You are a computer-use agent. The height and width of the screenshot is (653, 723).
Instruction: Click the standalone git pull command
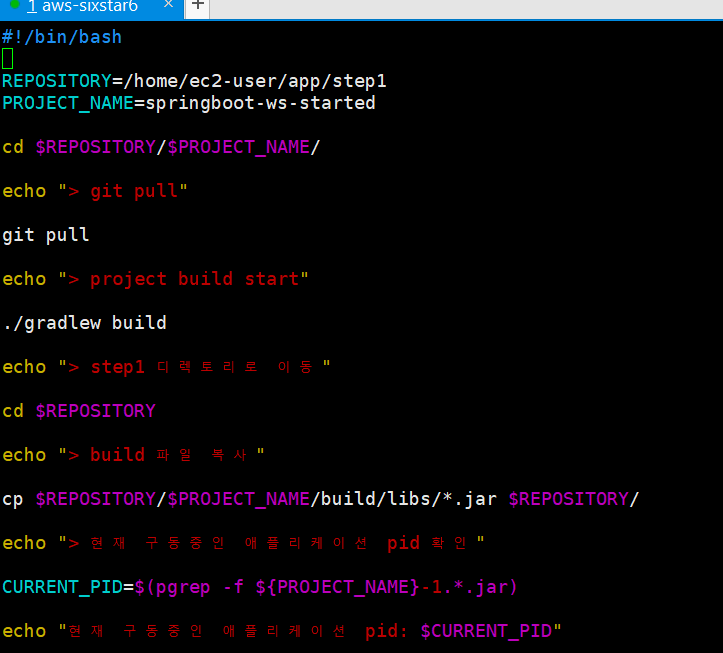[46, 235]
